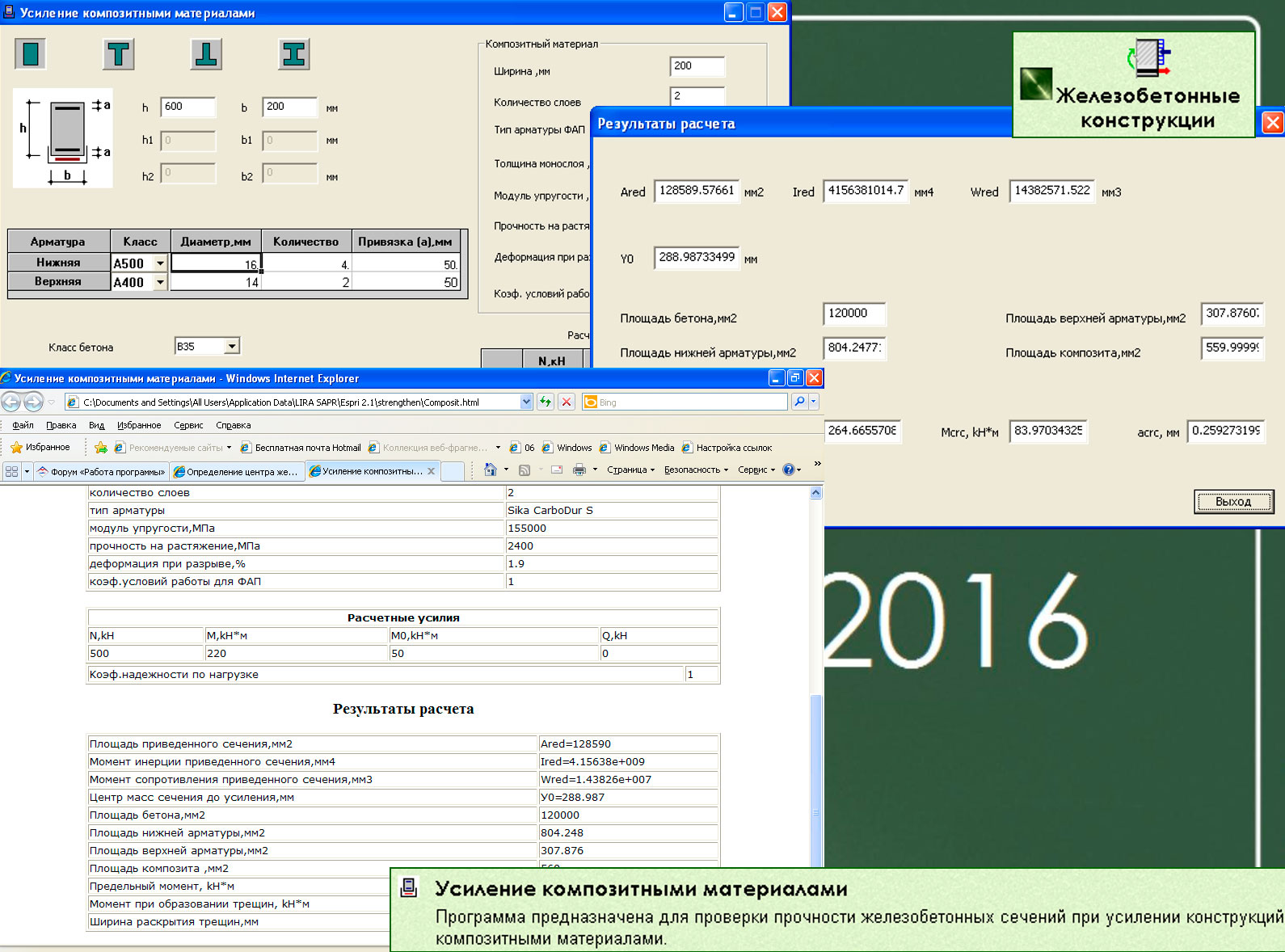This screenshot has height=952, width=1285.
Task: Expand the A500 rebar class dropdown
Action: (160, 263)
